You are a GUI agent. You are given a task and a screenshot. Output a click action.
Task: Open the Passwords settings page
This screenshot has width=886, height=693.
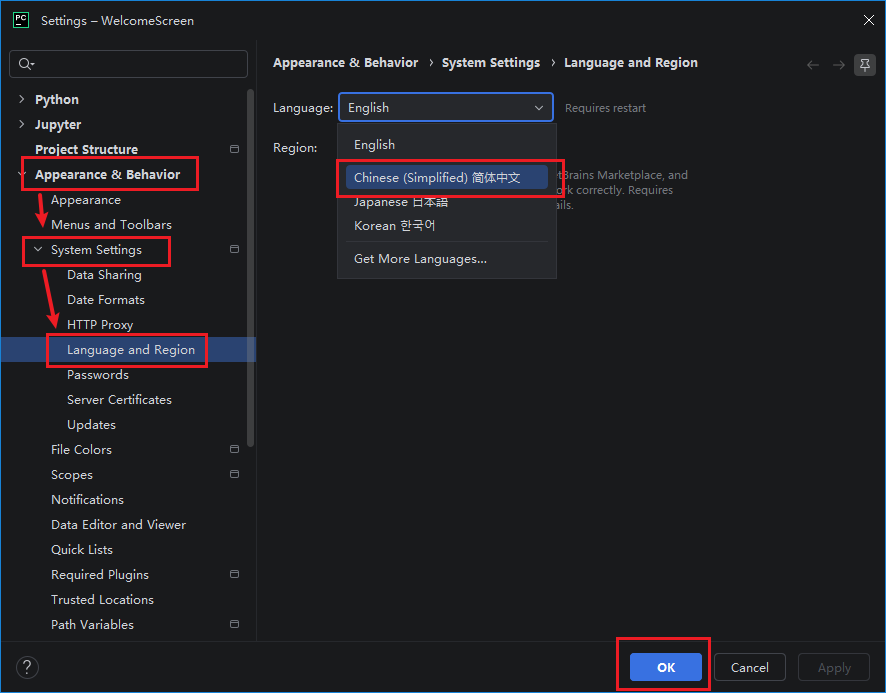98,375
